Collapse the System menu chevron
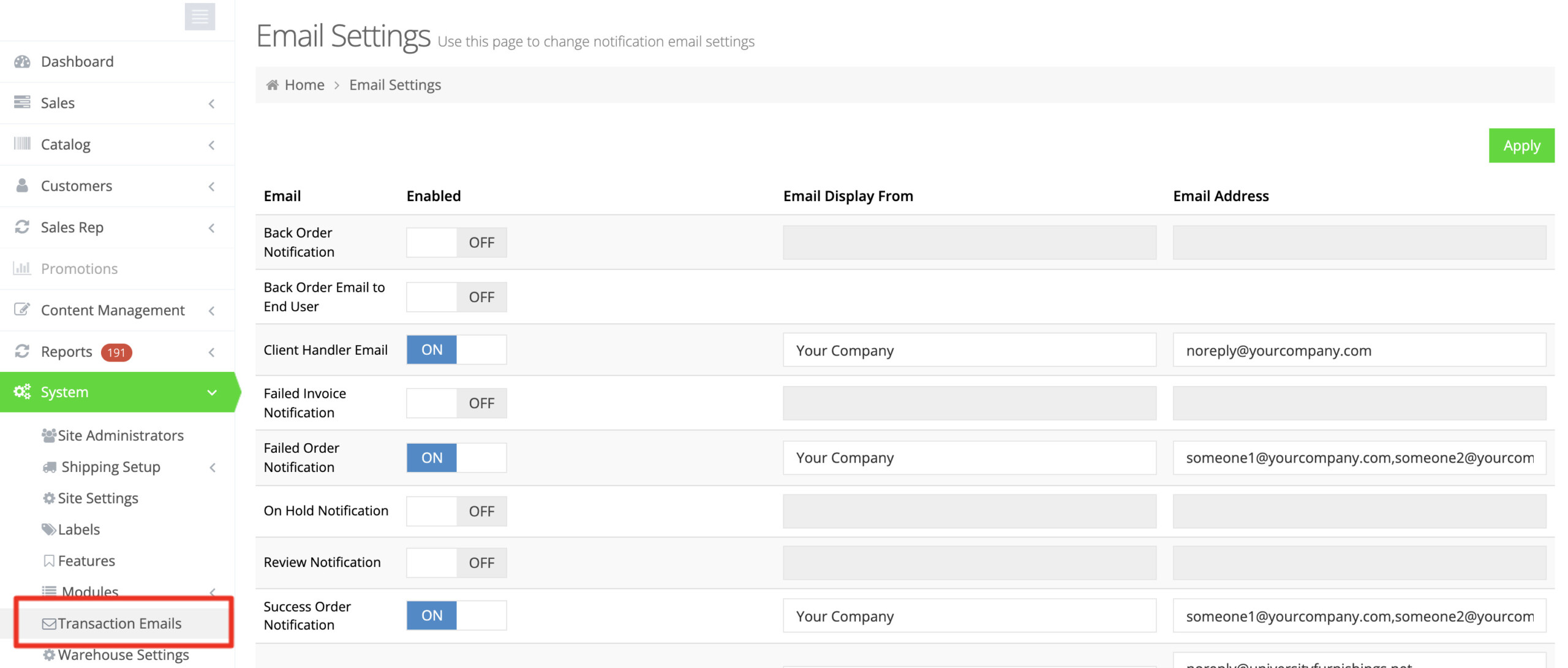1568x668 pixels. [212, 392]
